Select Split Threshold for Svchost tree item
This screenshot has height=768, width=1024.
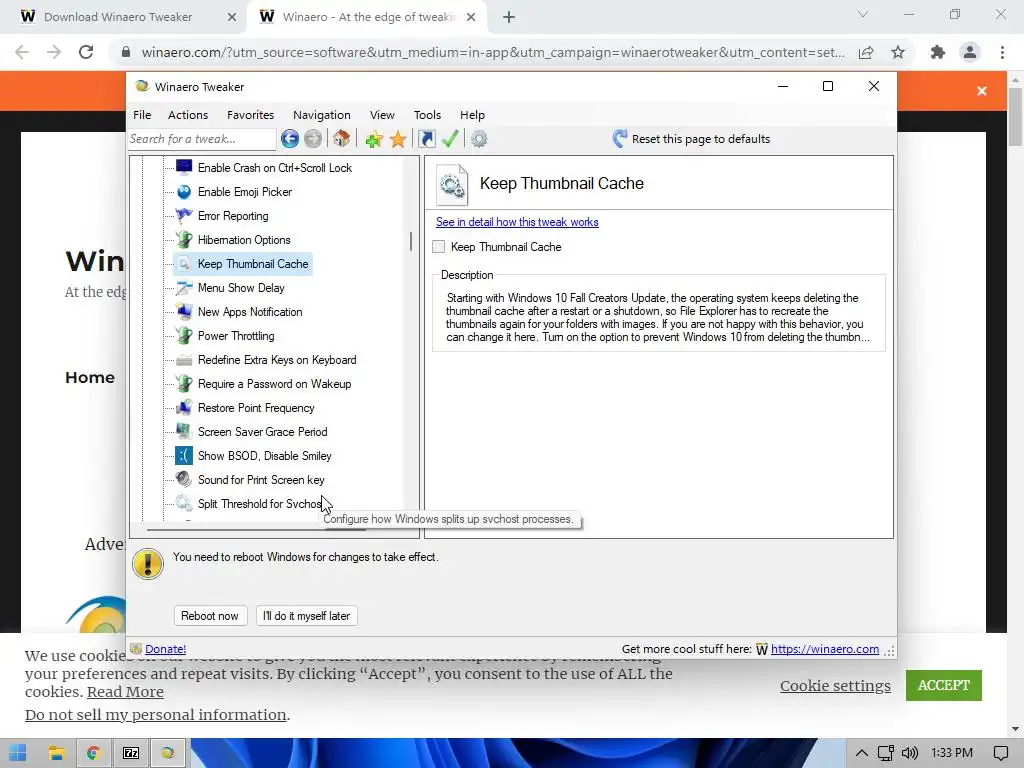260,504
